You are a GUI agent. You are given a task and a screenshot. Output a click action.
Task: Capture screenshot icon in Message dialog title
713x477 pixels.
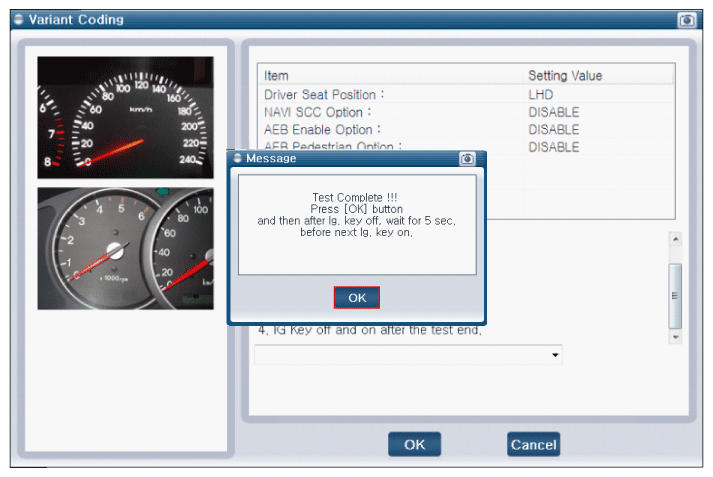[467, 159]
